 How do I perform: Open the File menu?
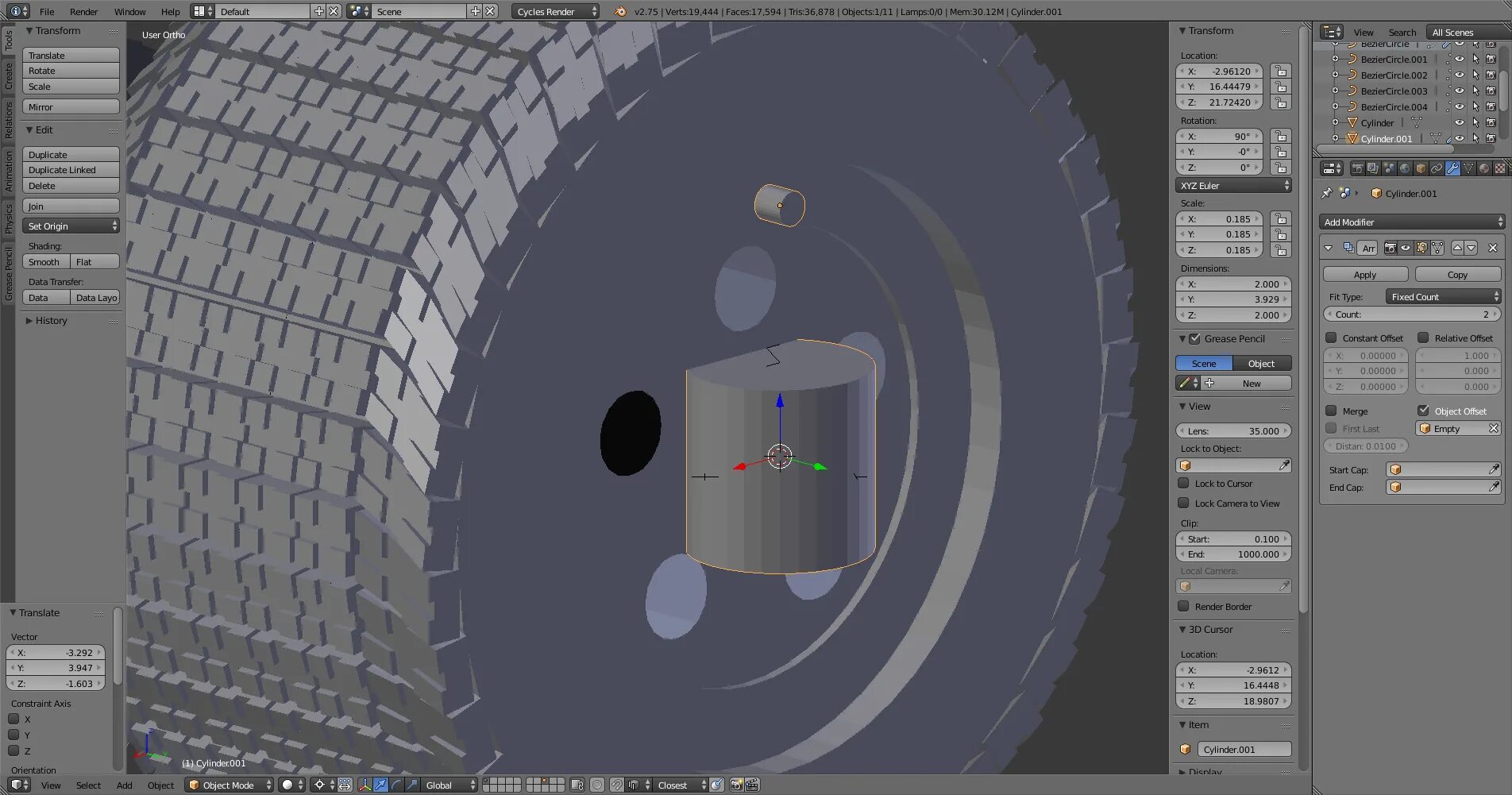pyautogui.click(x=47, y=11)
